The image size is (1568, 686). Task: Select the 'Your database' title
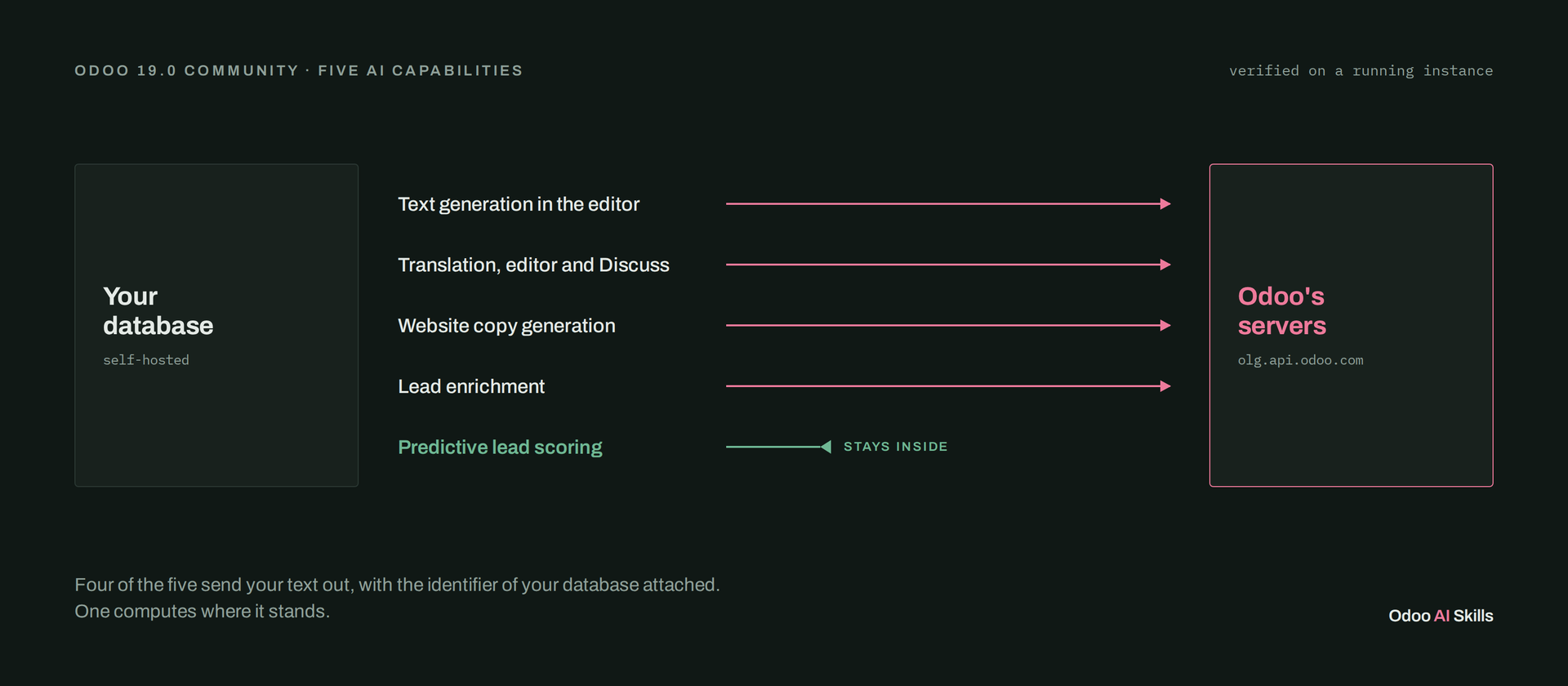click(x=158, y=311)
